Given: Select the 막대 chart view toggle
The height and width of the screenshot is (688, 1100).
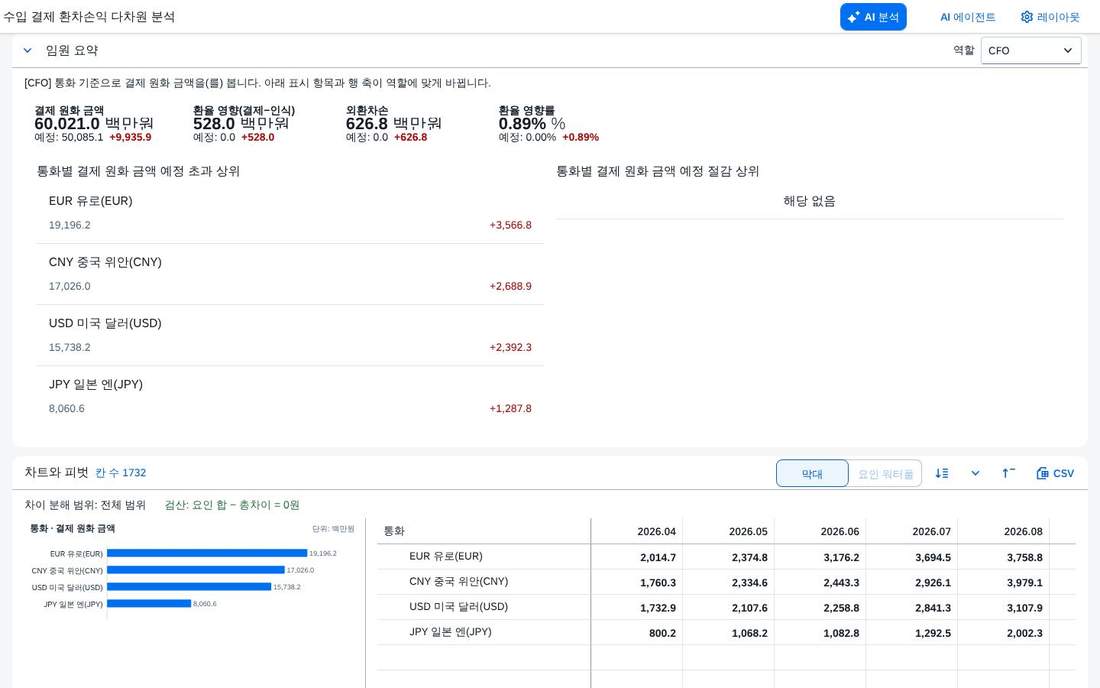Looking at the screenshot, I should [x=812, y=473].
